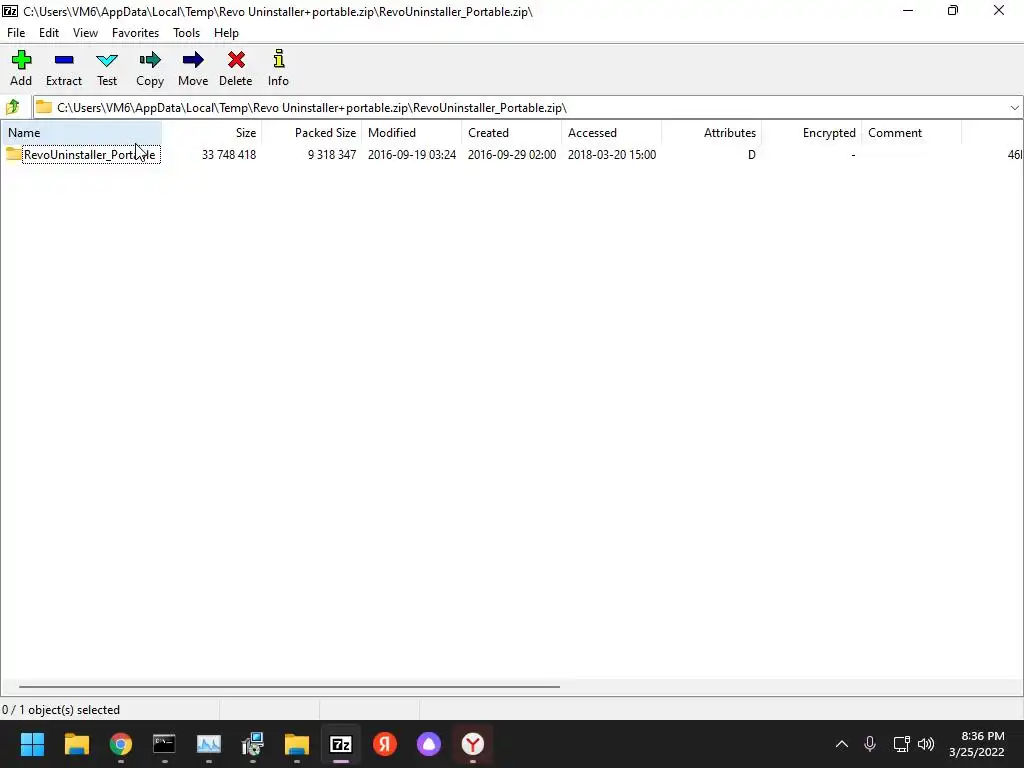
Task: Open the Tools menu
Action: click(186, 33)
